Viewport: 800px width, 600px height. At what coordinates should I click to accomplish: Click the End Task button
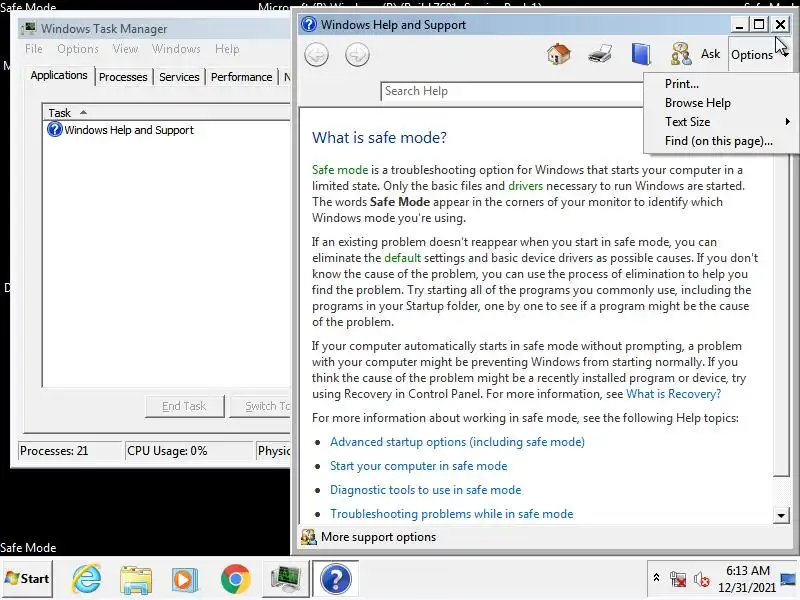[x=184, y=406]
